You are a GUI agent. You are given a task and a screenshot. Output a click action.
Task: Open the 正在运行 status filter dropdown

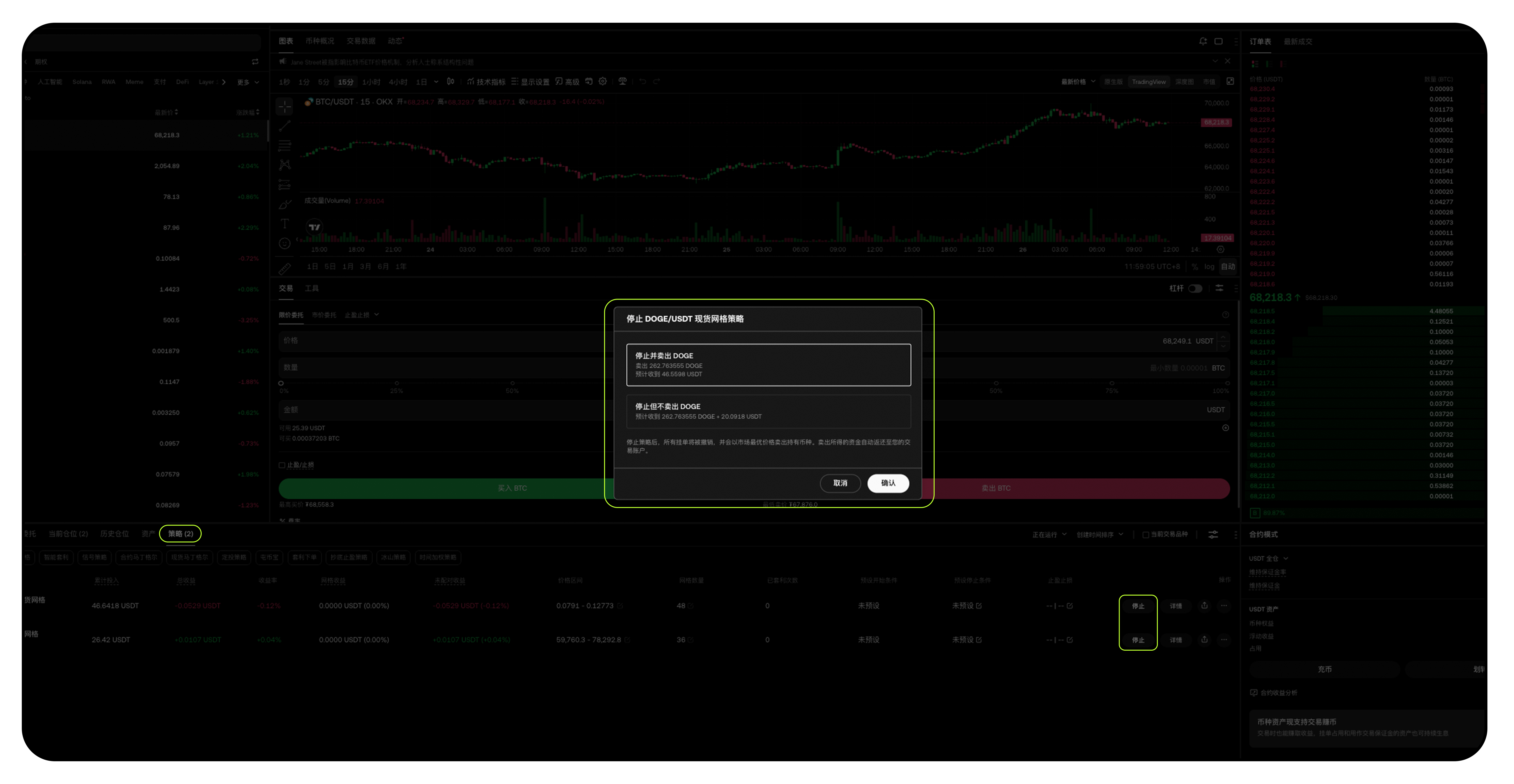click(1049, 534)
